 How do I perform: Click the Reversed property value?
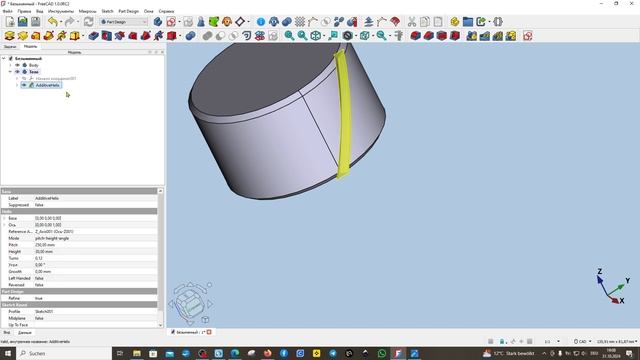[x=96, y=285]
